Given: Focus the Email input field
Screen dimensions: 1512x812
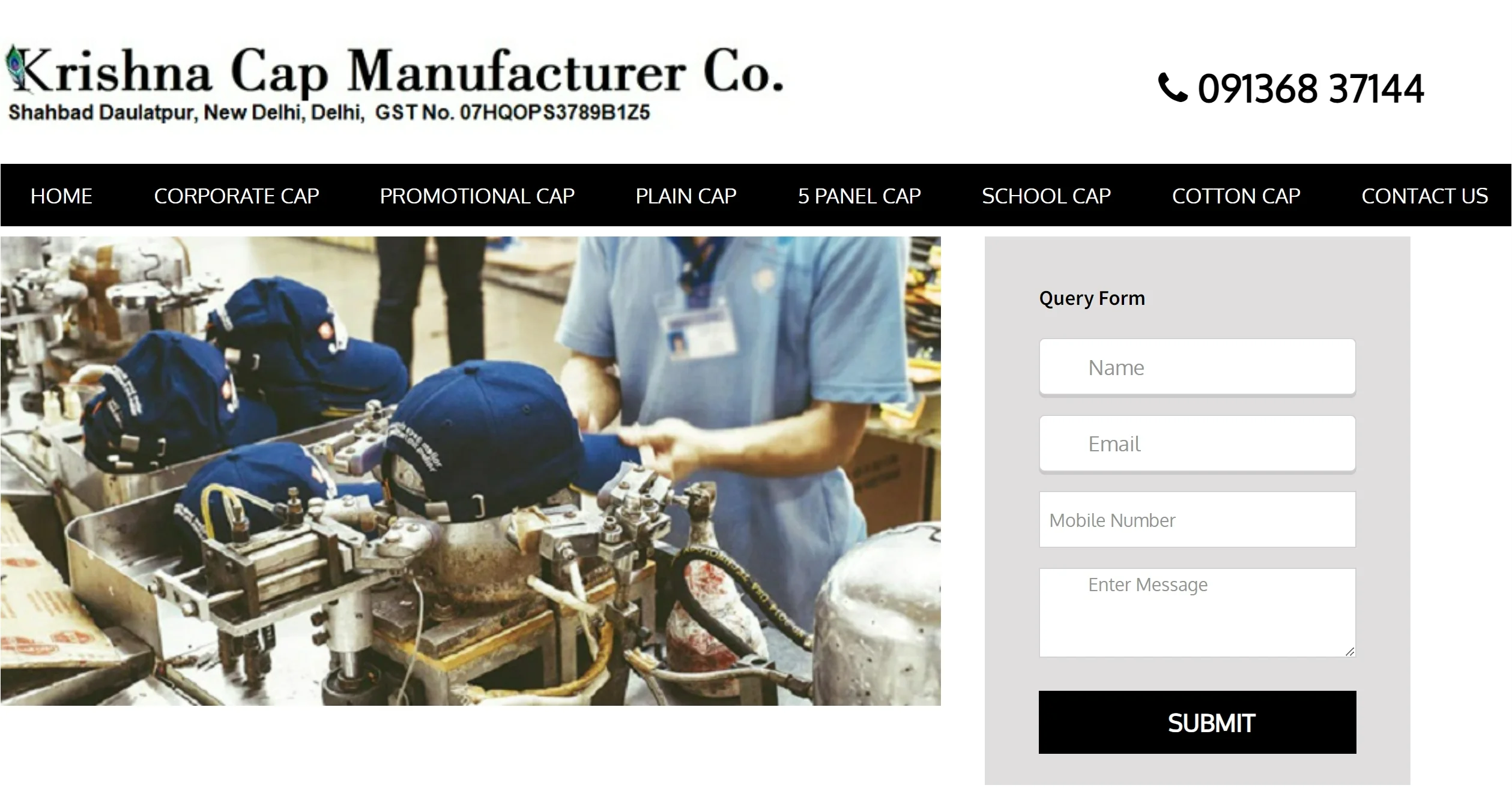Looking at the screenshot, I should [1197, 444].
